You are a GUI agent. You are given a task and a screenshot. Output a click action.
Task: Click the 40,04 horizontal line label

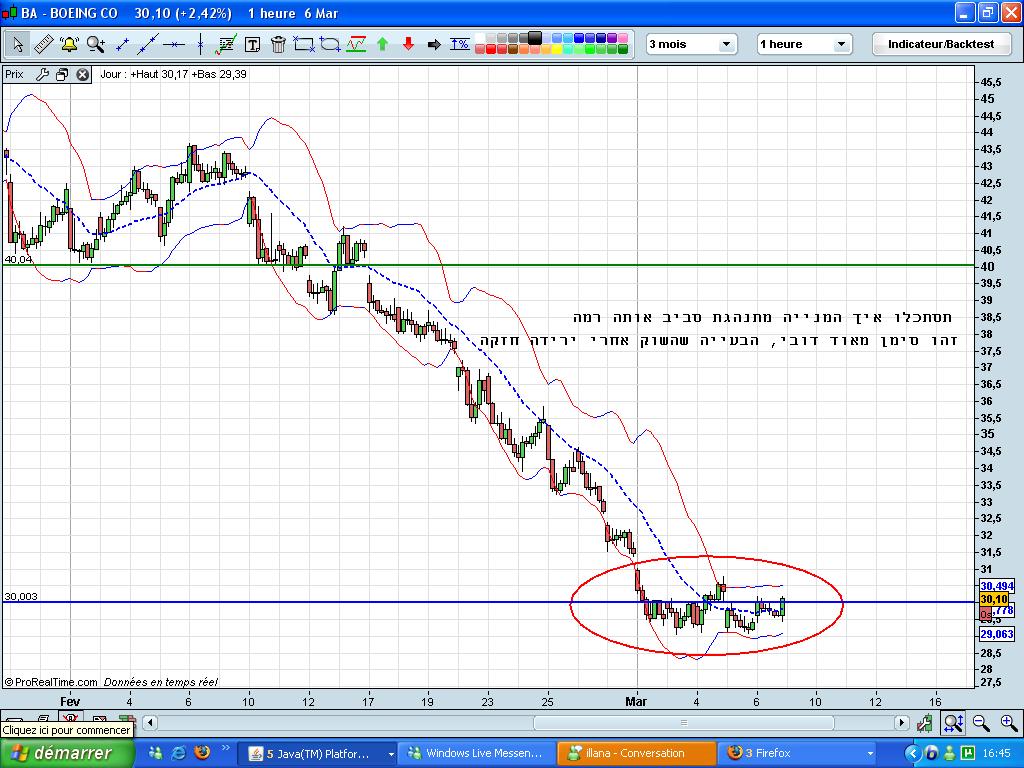pyautogui.click(x=18, y=259)
